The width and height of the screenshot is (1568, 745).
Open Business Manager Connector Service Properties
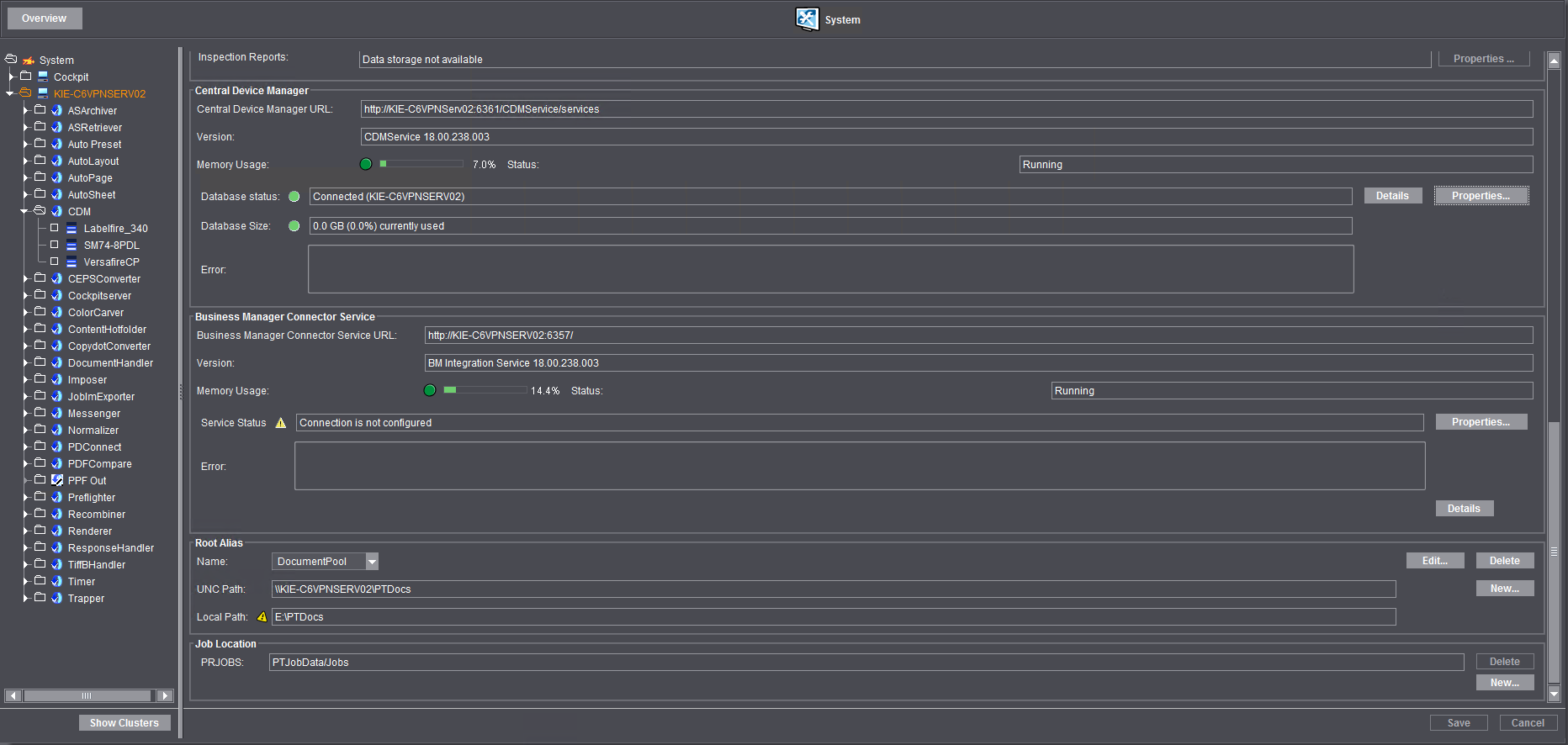click(1481, 422)
